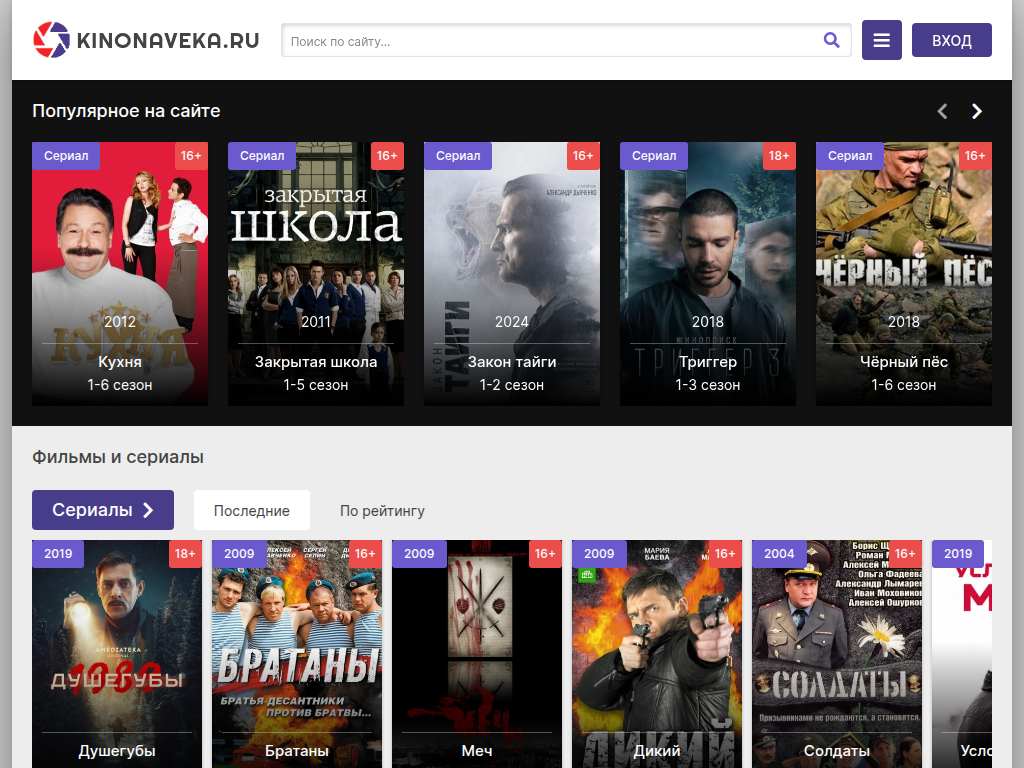
Task: Expand the Сериал label on Чёрный пёс
Action: (x=850, y=156)
